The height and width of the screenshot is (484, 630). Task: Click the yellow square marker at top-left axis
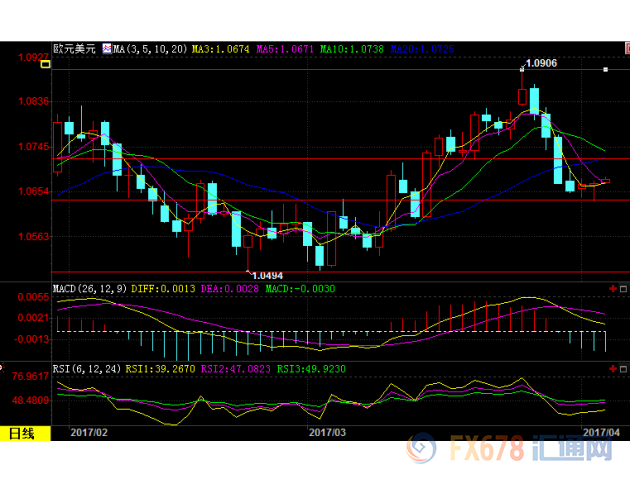click(x=45, y=64)
